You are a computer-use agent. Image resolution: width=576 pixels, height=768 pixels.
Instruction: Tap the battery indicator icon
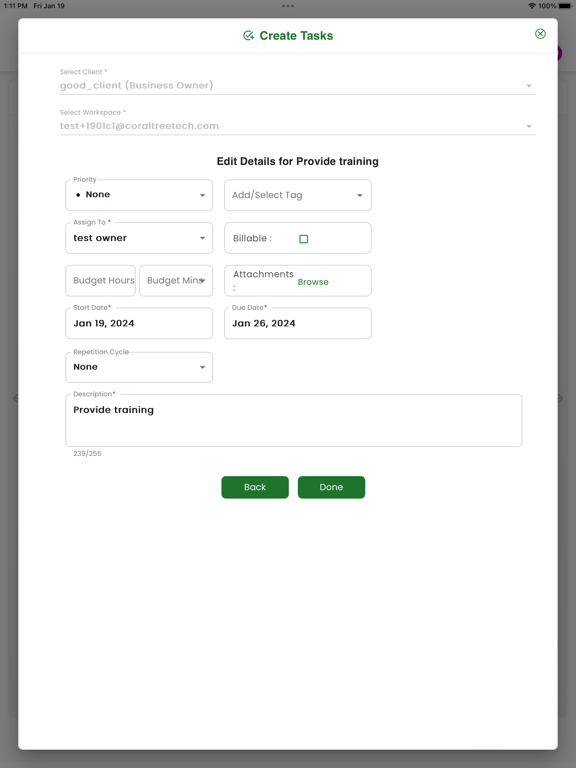565,6
